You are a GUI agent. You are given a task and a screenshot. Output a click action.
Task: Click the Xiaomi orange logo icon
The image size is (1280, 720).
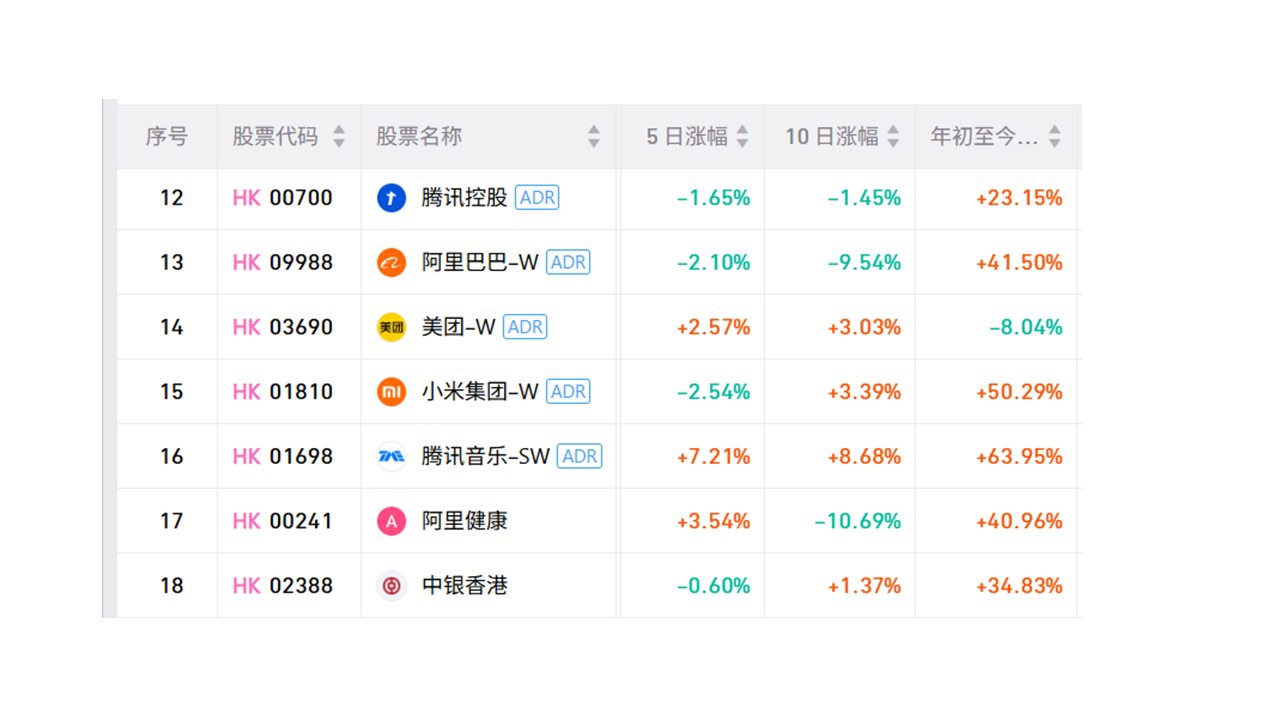[391, 392]
